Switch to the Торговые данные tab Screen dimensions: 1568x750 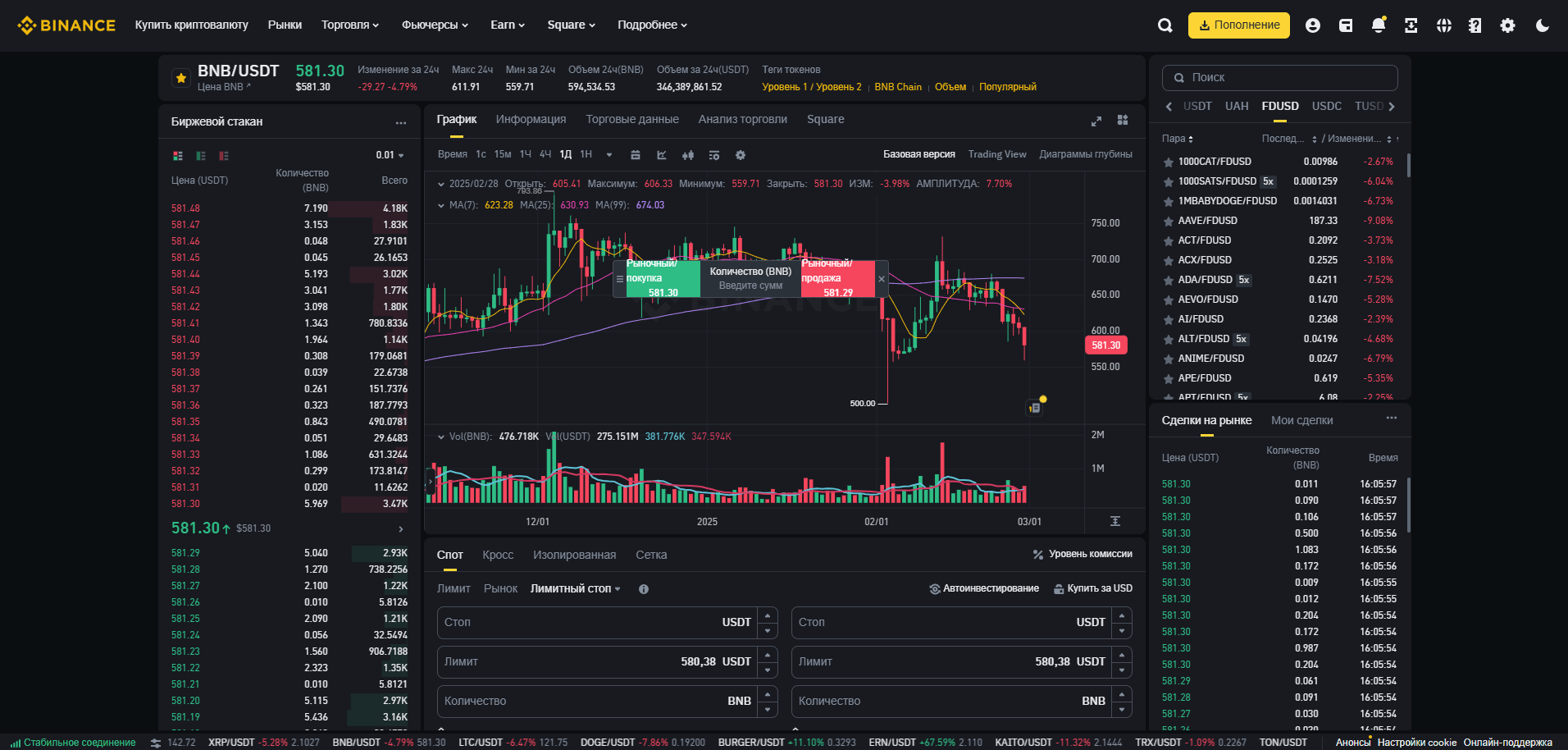(632, 120)
